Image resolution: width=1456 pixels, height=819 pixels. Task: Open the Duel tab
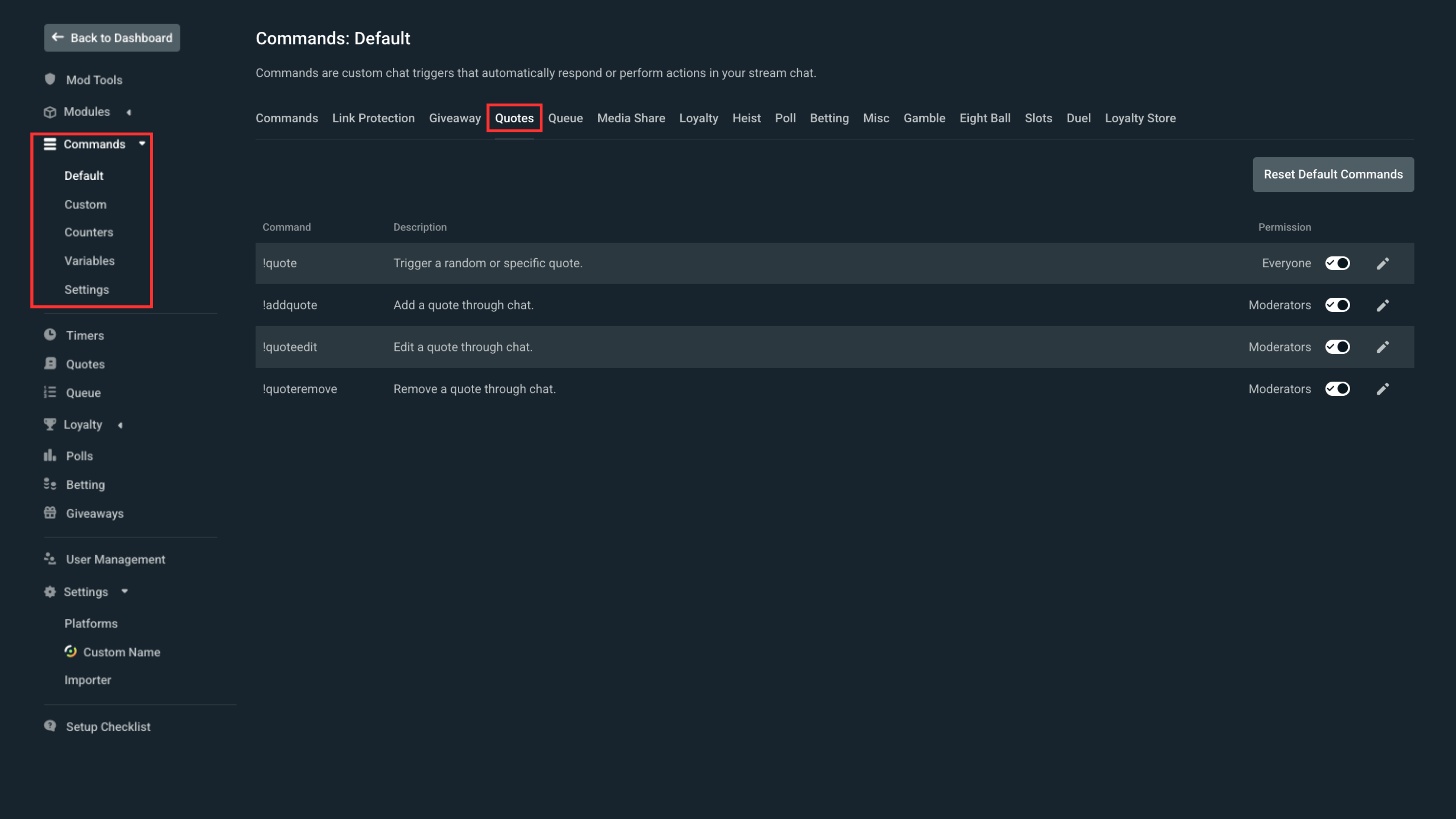click(x=1078, y=118)
